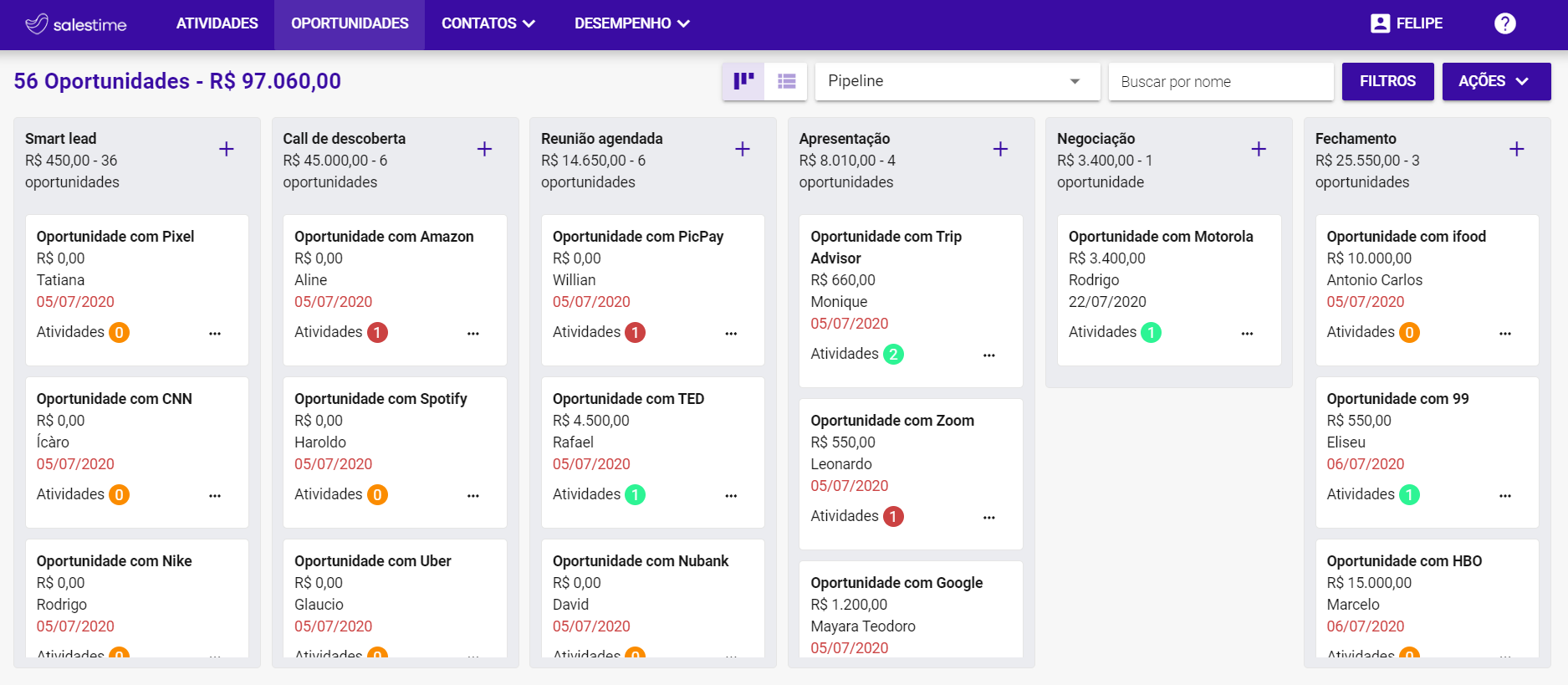Open more options for 99 opportunity
This screenshot has height=685, width=1568.
1505,495
